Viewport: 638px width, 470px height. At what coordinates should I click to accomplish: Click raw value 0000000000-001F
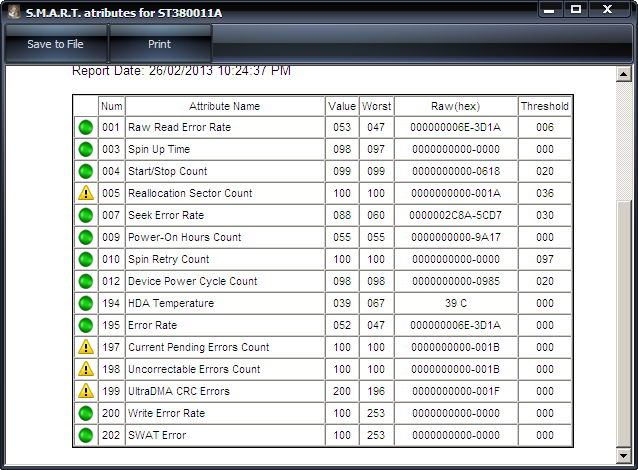[456, 391]
